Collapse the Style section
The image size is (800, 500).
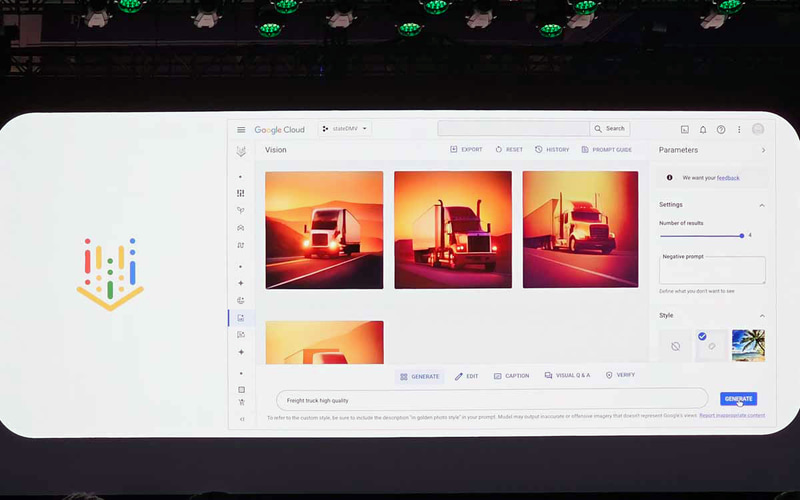pyautogui.click(x=762, y=316)
